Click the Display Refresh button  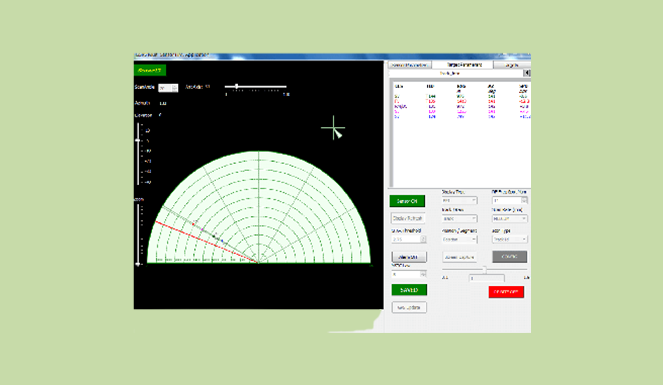(408, 218)
